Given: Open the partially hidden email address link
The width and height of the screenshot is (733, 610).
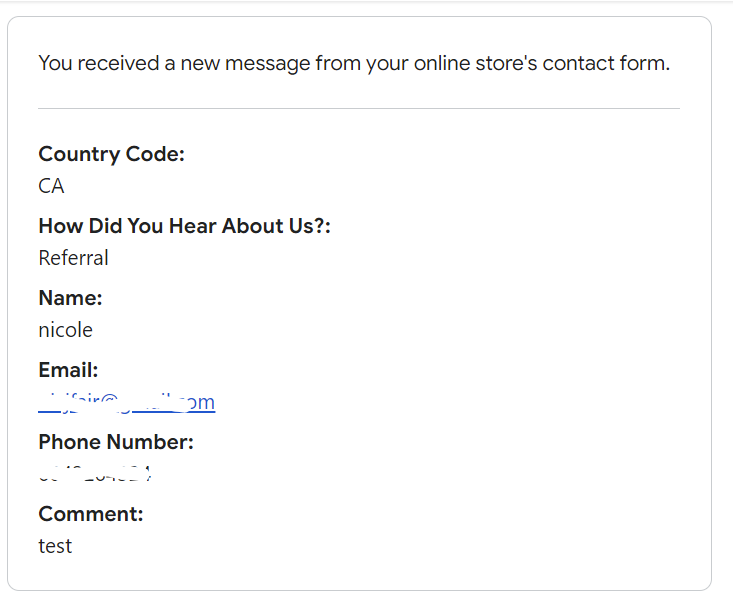Looking at the screenshot, I should [127, 402].
